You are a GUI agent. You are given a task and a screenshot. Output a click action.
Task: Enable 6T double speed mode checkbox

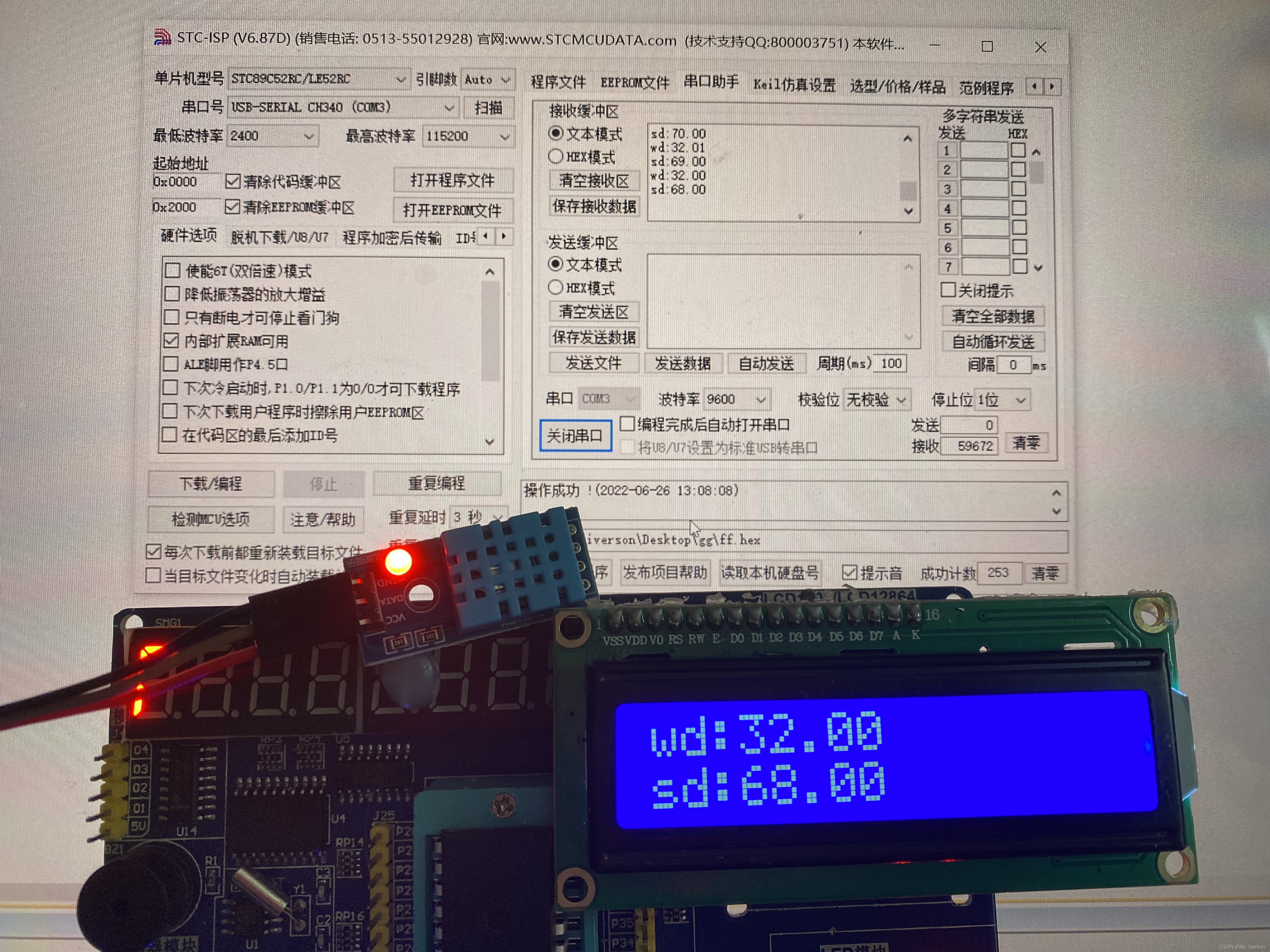(x=173, y=270)
